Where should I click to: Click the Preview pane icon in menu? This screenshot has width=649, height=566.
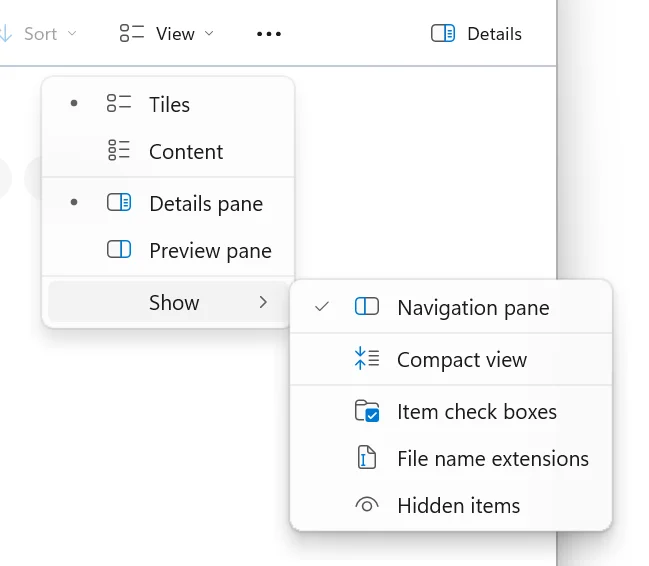[119, 250]
